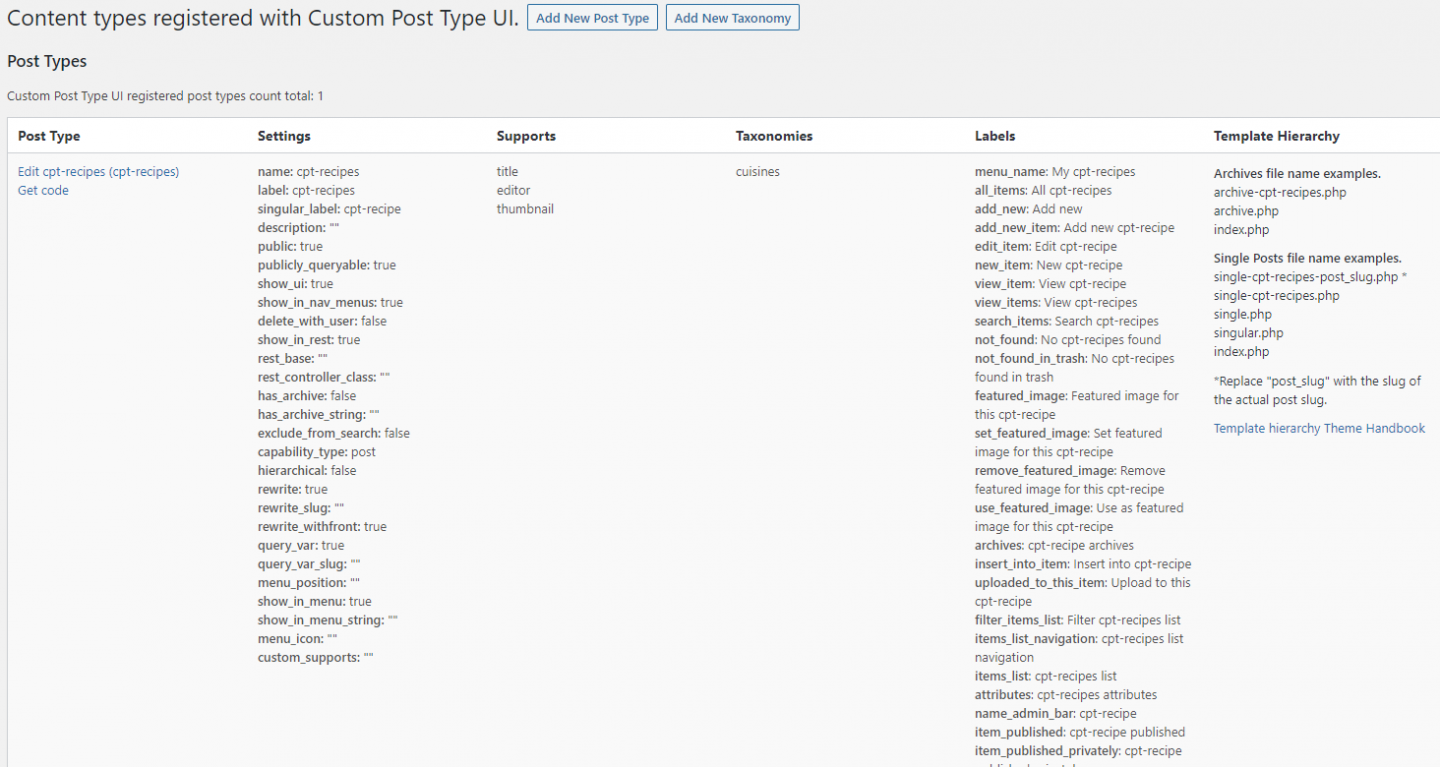Click the 'filter_items_list' label line
The image size is (1440, 767).
click(1078, 621)
